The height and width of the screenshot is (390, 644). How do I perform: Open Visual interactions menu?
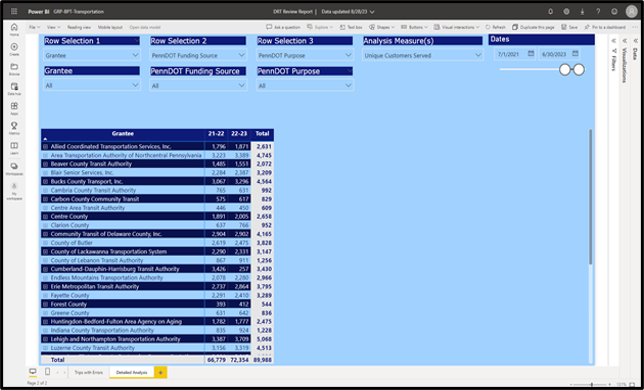457,27
